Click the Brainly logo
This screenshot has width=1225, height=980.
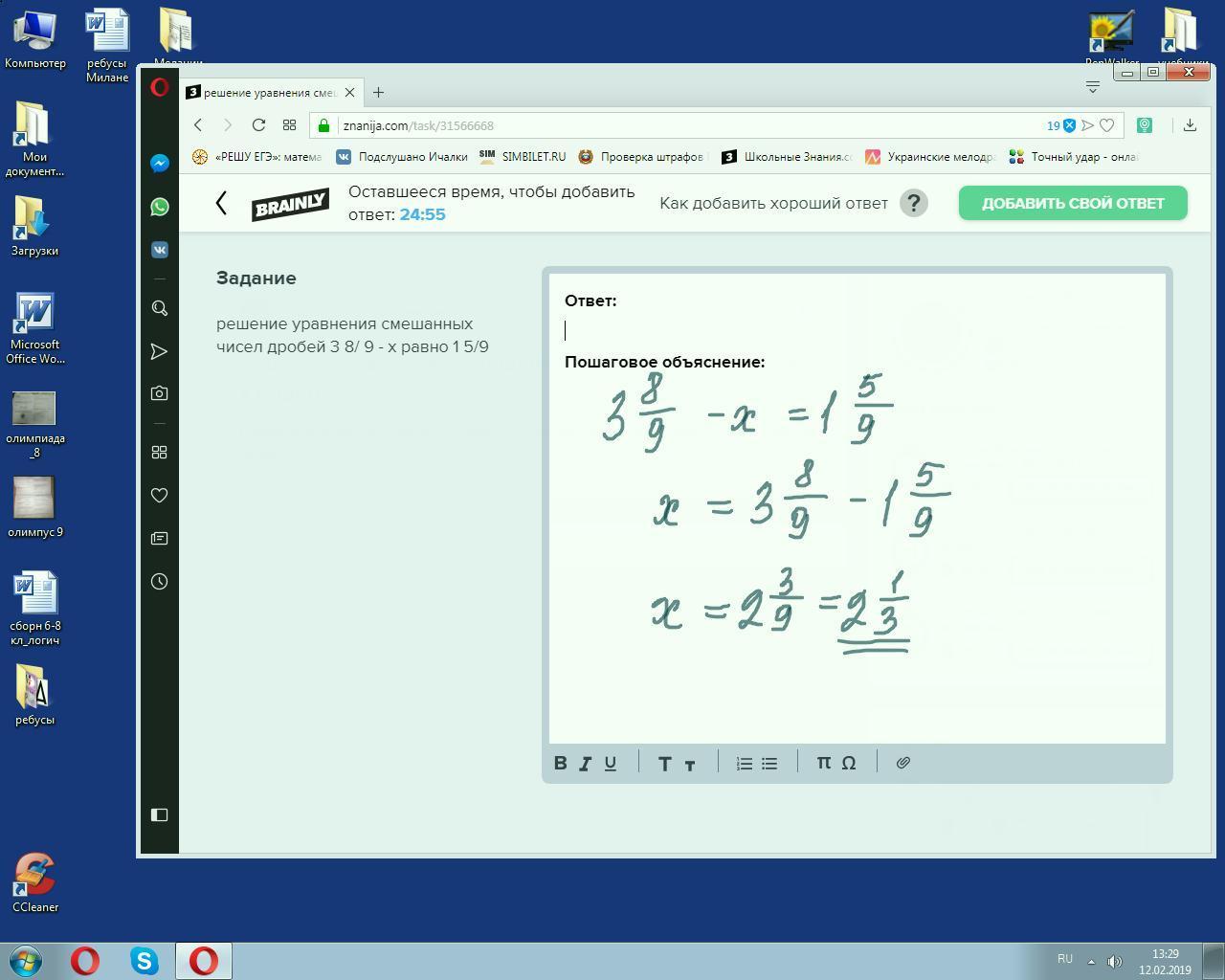[x=290, y=204]
